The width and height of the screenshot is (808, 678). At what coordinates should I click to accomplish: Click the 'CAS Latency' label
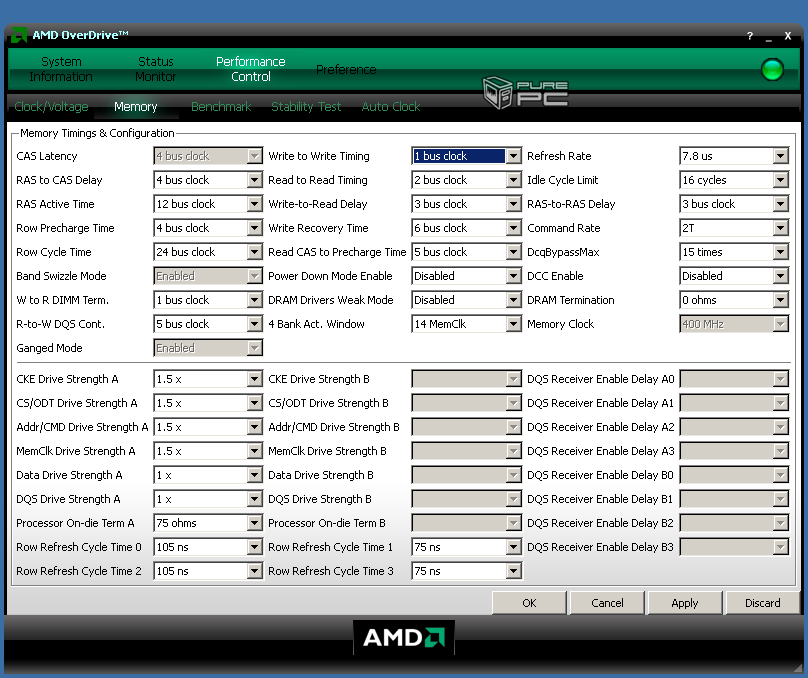point(47,156)
